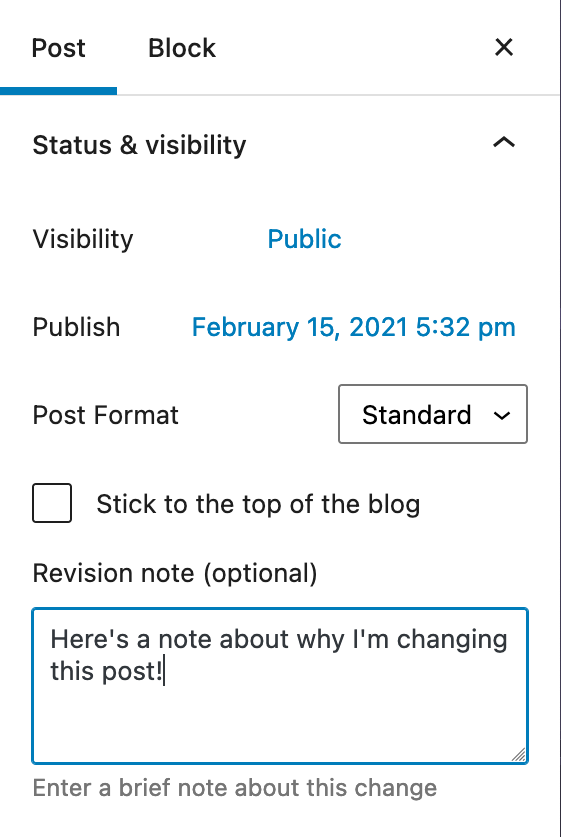The height and width of the screenshot is (837, 561).
Task: Collapse the section using the up chevron icon
Action: pos(504,142)
